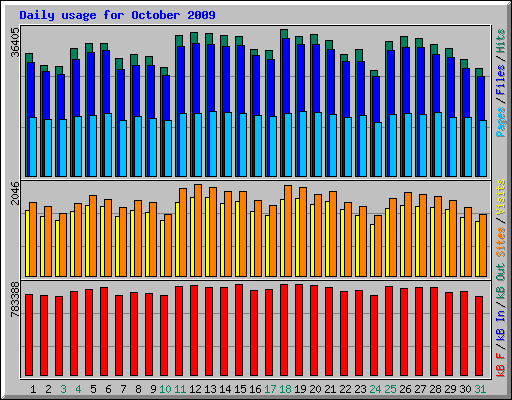The image size is (512, 400).
Task: Click the Visits legend label
Action: pos(501,197)
